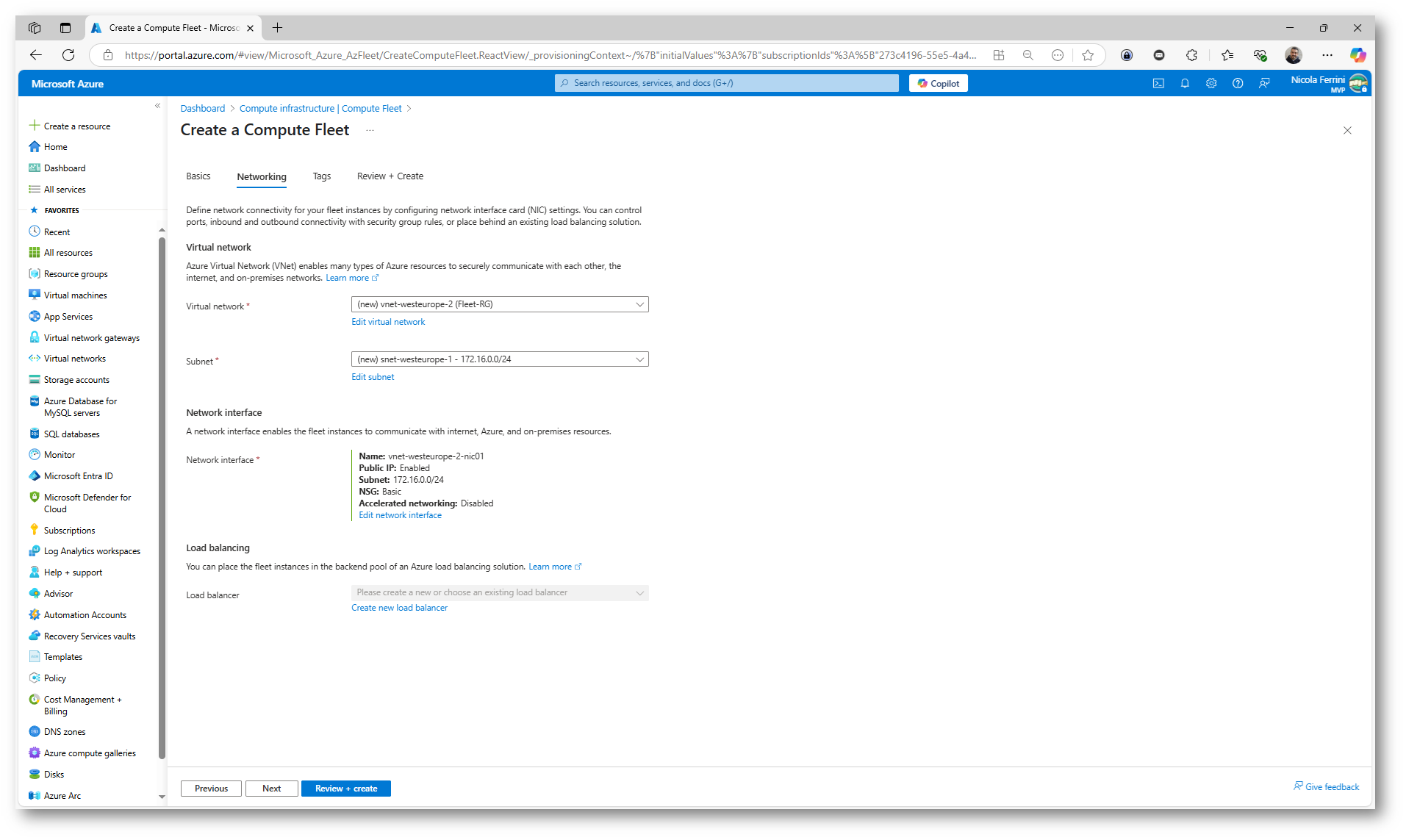The height and width of the screenshot is (840, 1406).
Task: Click the browser address bar
Action: coord(550,55)
